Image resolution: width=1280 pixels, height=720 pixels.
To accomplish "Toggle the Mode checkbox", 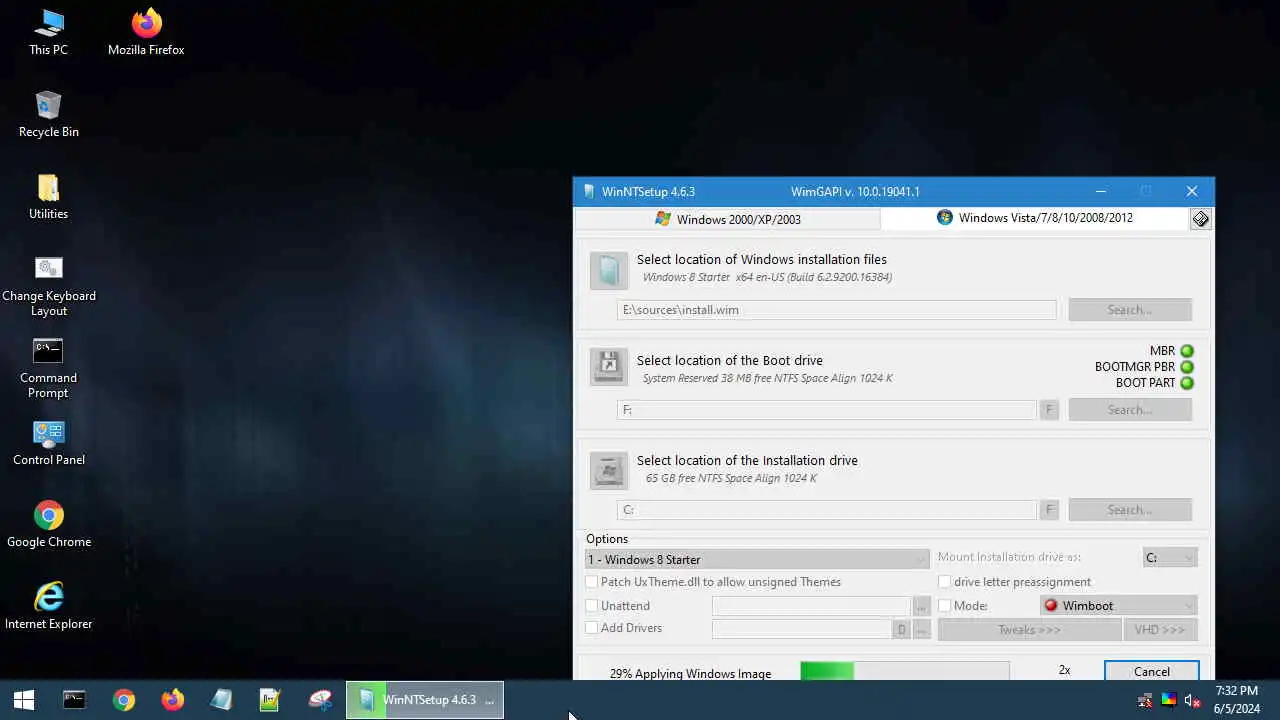I will [x=944, y=606].
